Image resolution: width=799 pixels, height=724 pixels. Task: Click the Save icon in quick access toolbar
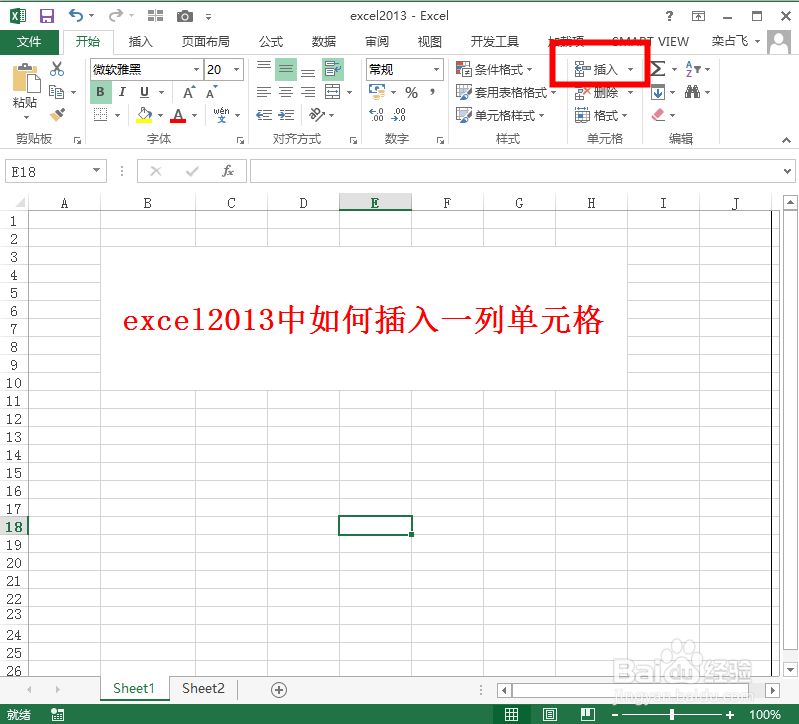click(x=47, y=16)
